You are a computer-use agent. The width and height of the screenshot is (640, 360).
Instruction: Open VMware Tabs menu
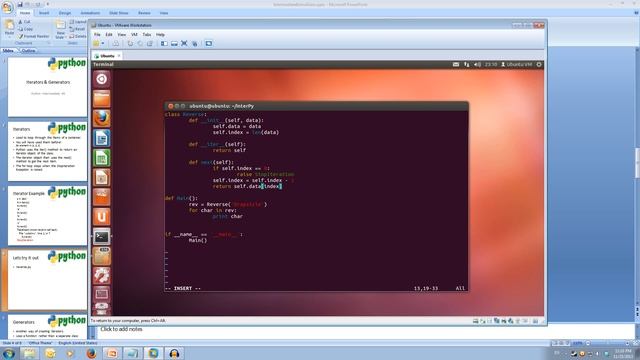tap(147, 35)
